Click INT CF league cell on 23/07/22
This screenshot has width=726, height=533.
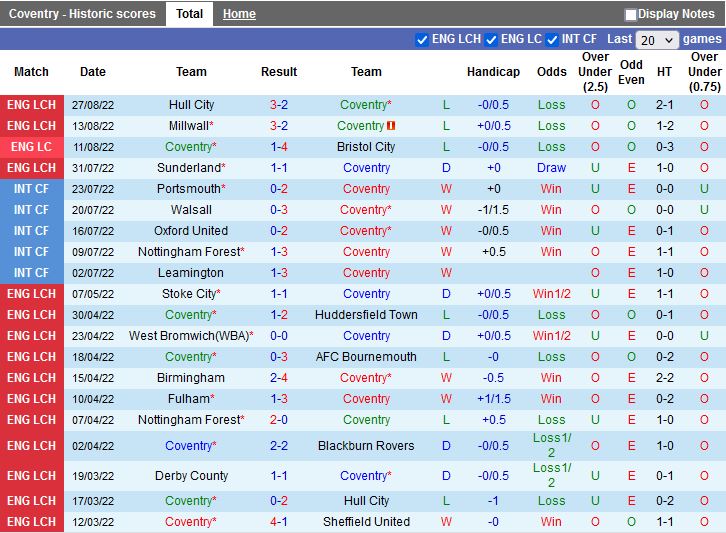(31, 189)
